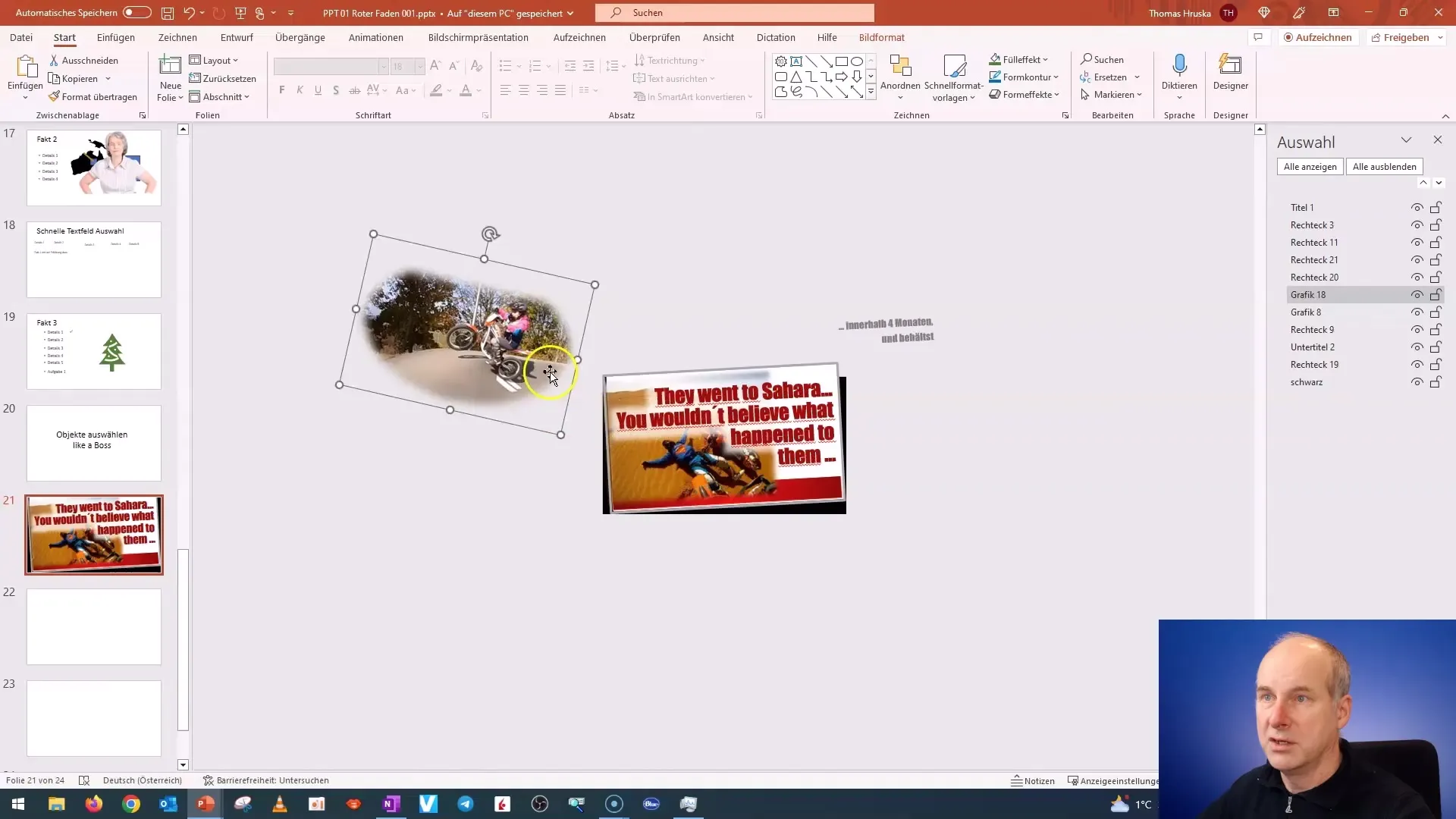Toggle visibility of Rechteck 11 layer

pyautogui.click(x=1417, y=242)
